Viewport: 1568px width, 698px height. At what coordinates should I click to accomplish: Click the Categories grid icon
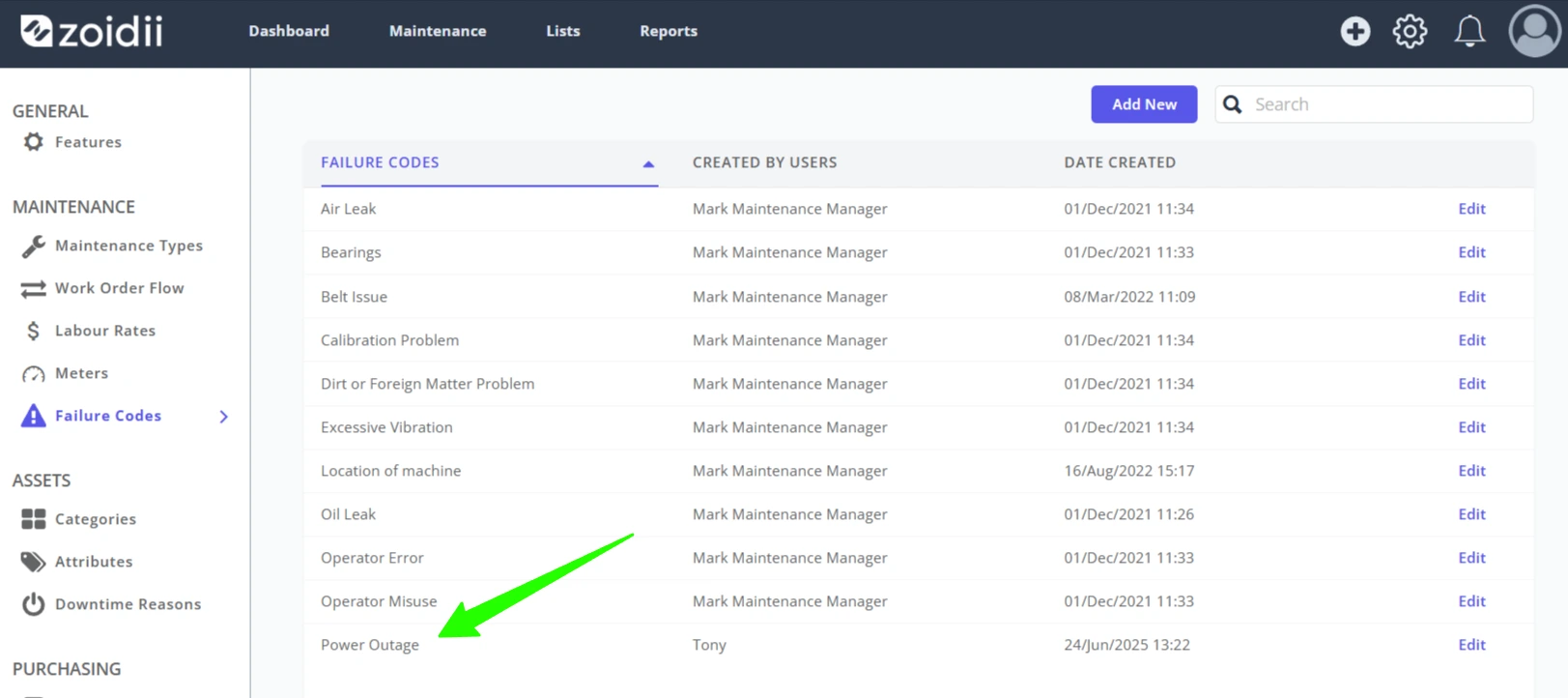pos(33,519)
